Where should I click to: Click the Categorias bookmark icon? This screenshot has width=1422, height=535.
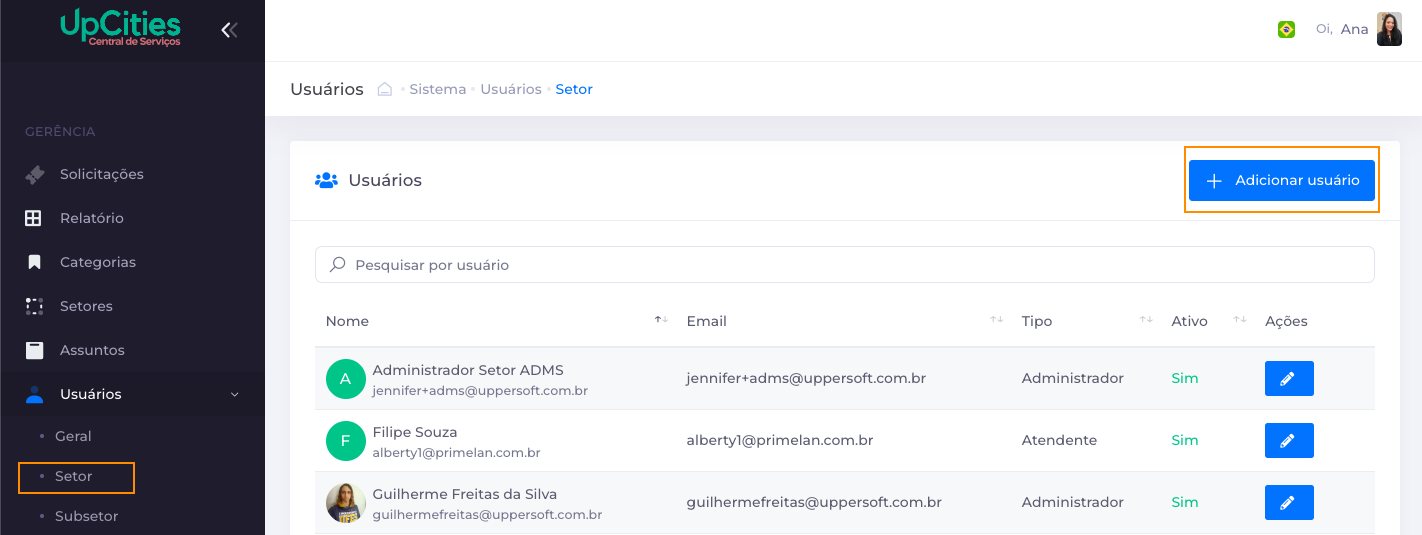pos(34,262)
